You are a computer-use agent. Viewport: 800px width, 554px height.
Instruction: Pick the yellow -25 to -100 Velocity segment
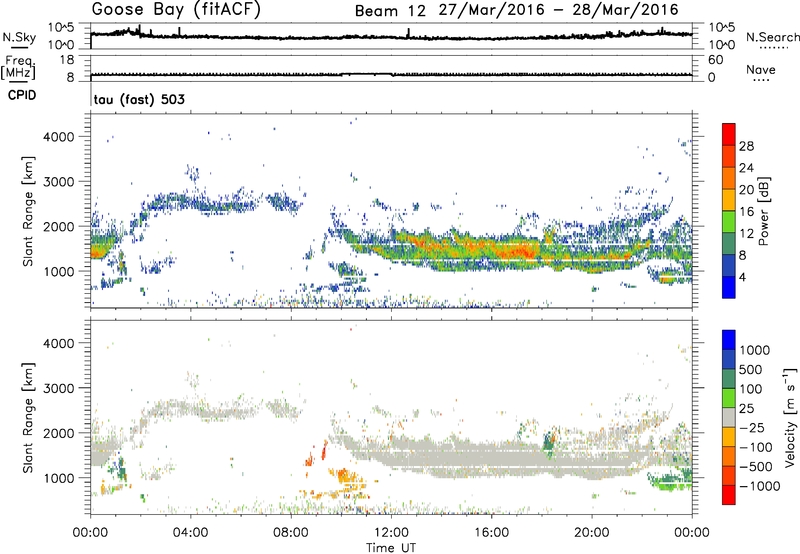pyautogui.click(x=729, y=437)
